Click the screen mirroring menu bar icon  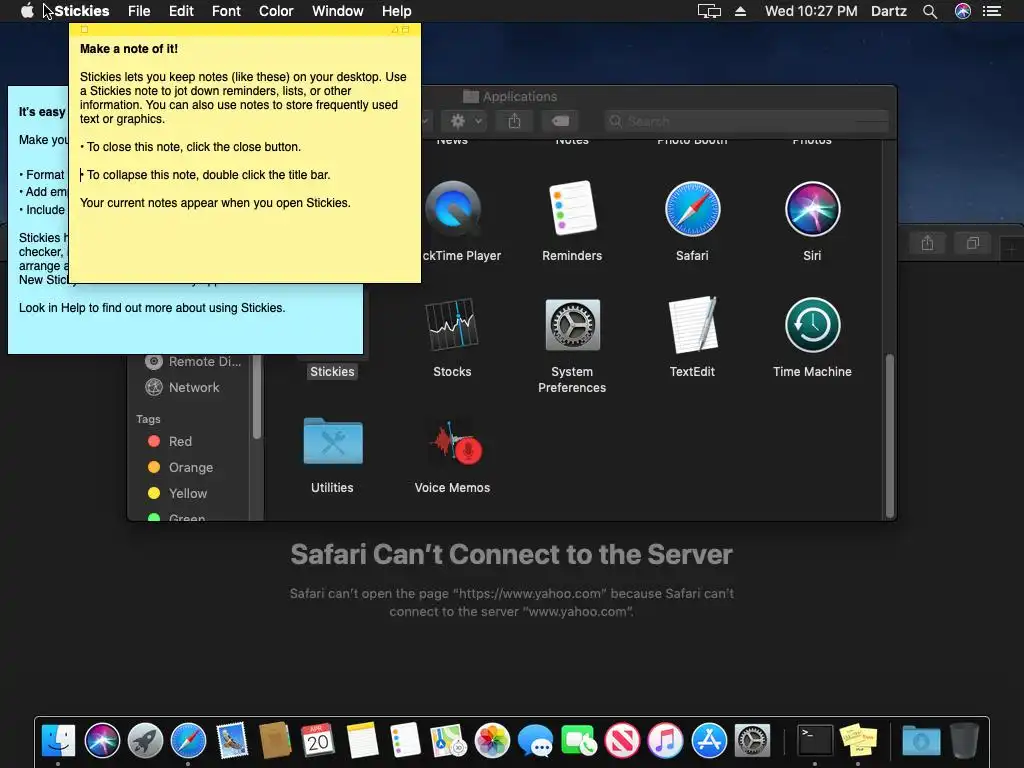click(709, 11)
